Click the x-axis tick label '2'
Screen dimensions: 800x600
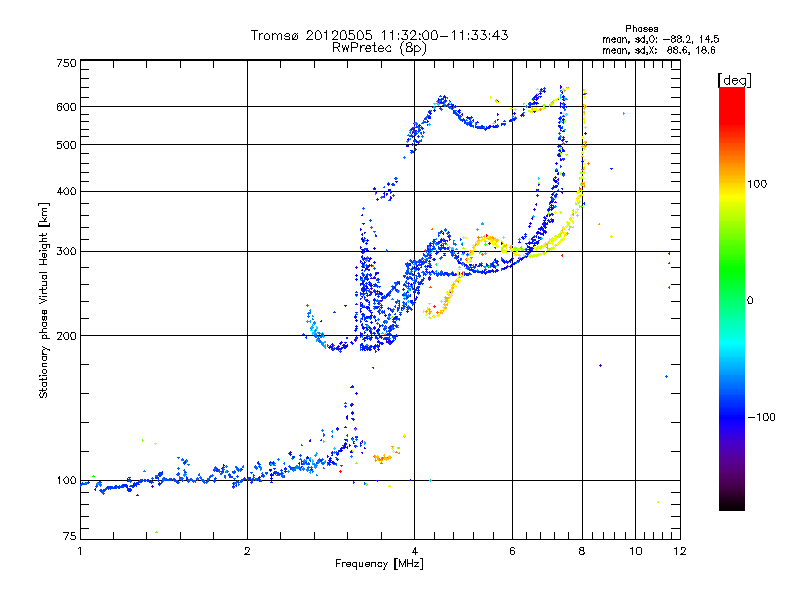pyautogui.click(x=247, y=551)
